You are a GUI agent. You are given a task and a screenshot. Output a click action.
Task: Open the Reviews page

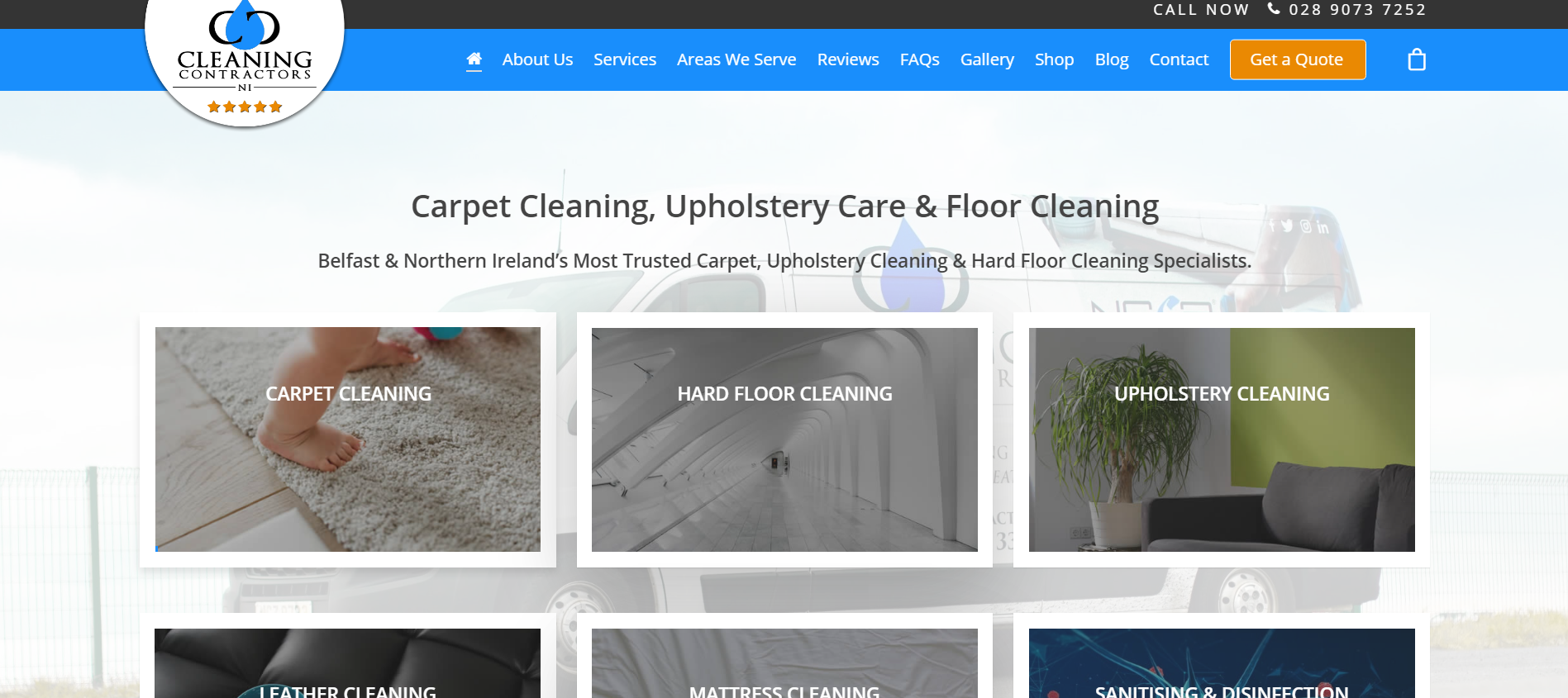(x=848, y=59)
